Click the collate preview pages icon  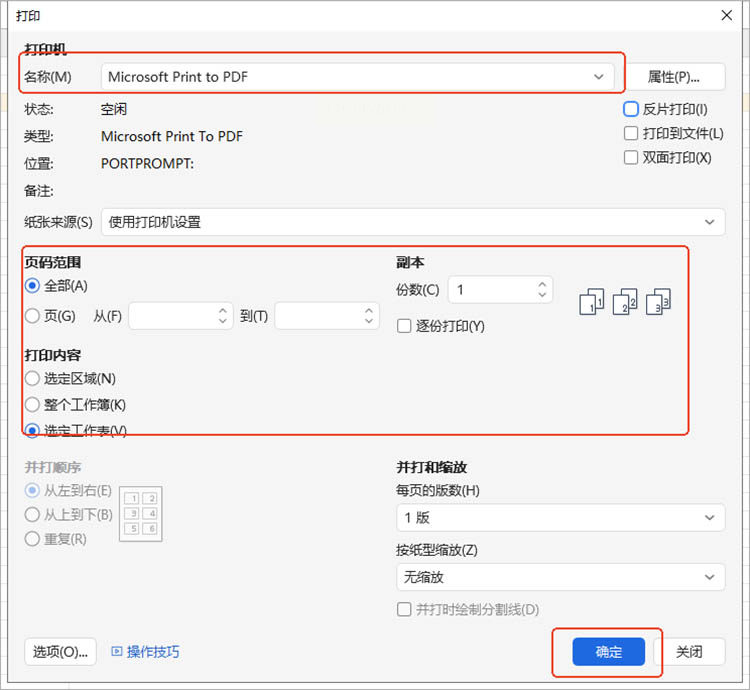pos(625,302)
